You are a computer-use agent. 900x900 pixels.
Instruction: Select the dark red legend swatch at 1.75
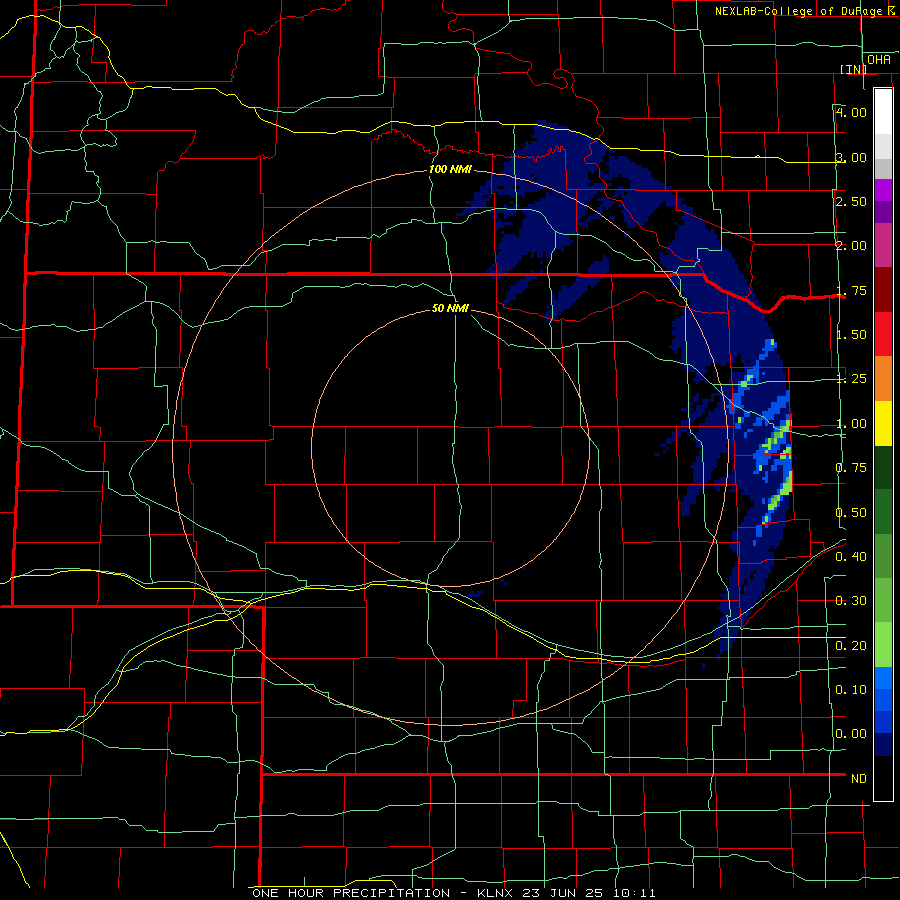click(883, 290)
